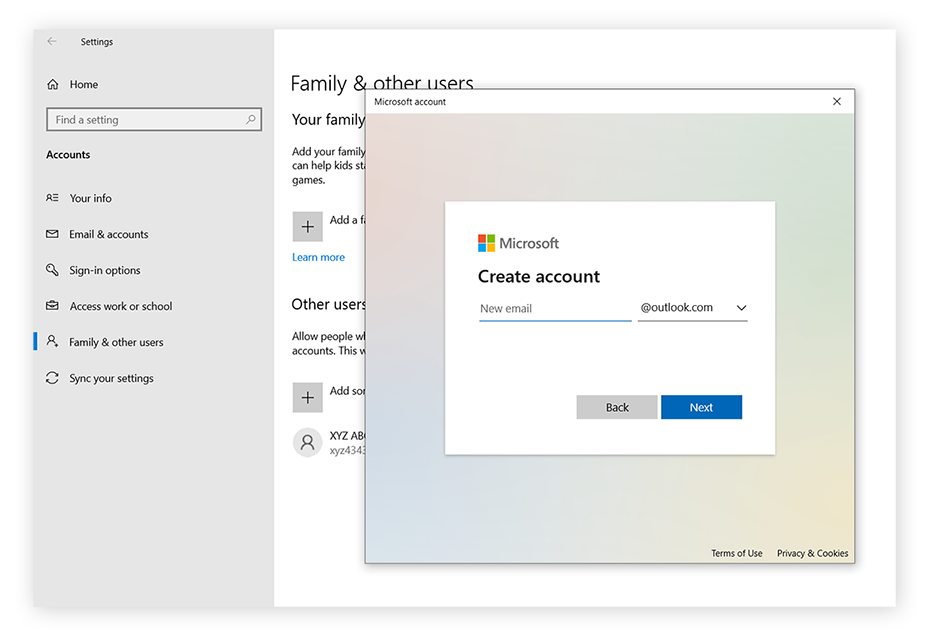Click the Microsoft logo in dialog

coord(486,243)
